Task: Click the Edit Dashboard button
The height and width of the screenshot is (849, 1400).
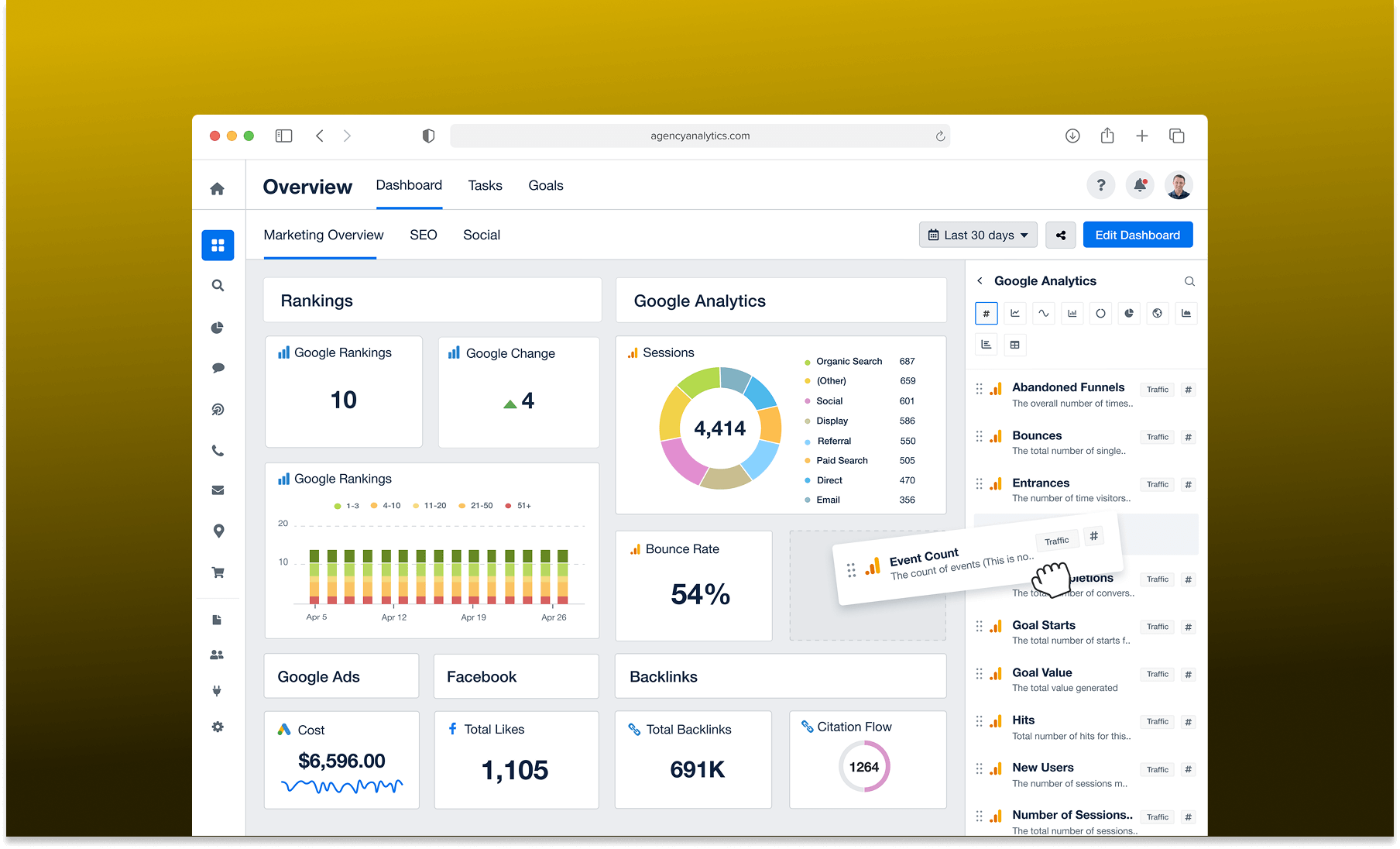Action: pyautogui.click(x=1137, y=235)
